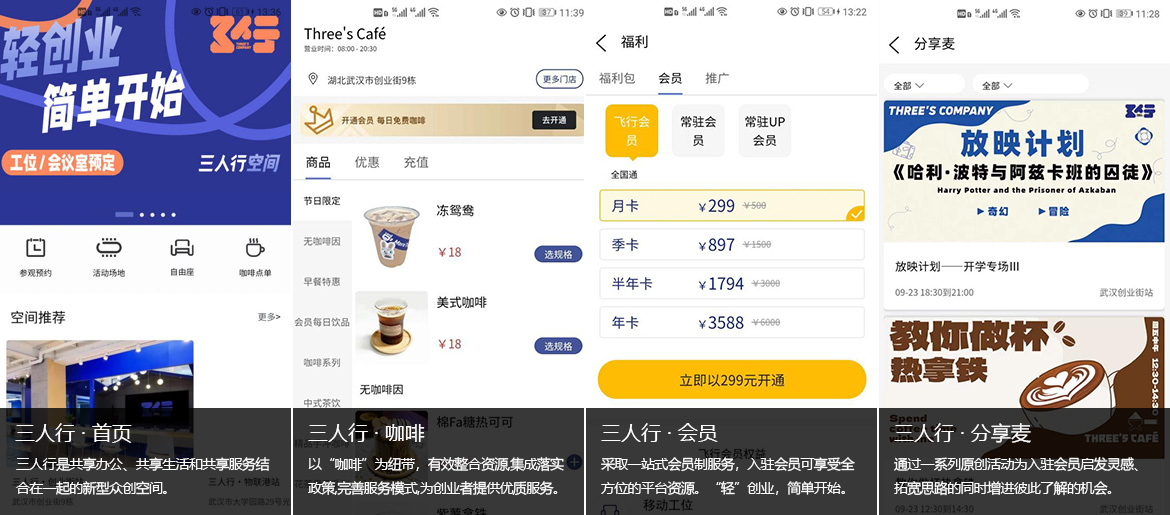Tap the location pin beside 湖北武汉市创业街9栋
Viewport: 1170px width, 515px height.
click(313, 79)
